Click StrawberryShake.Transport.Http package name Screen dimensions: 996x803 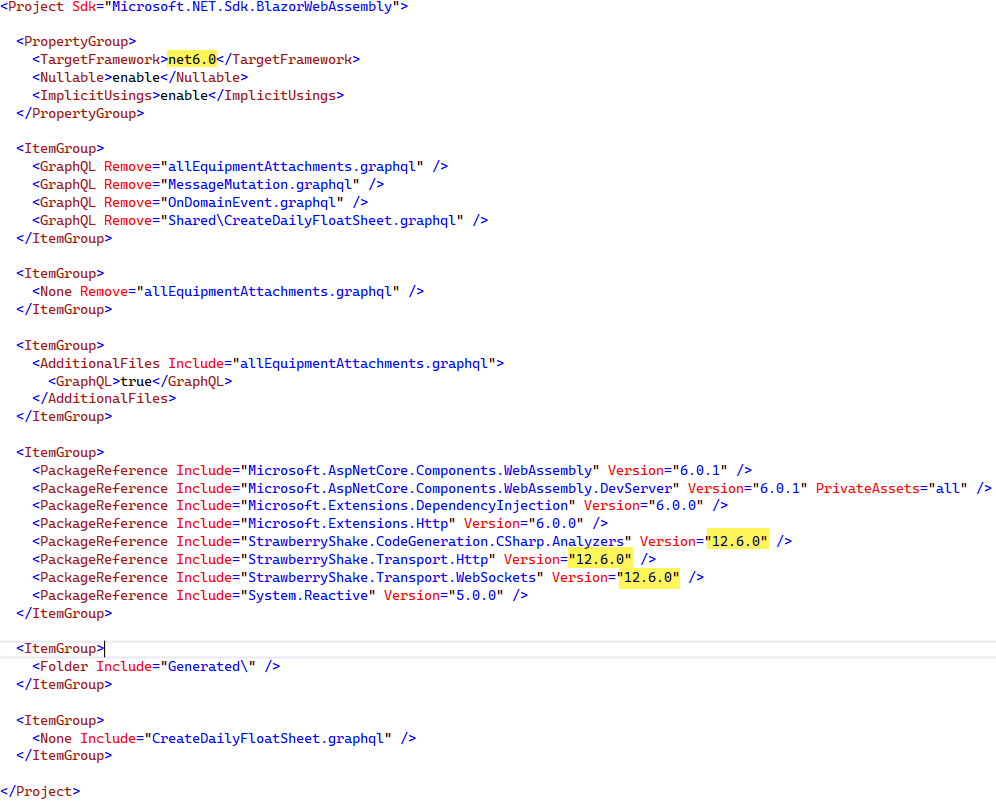pos(368,560)
